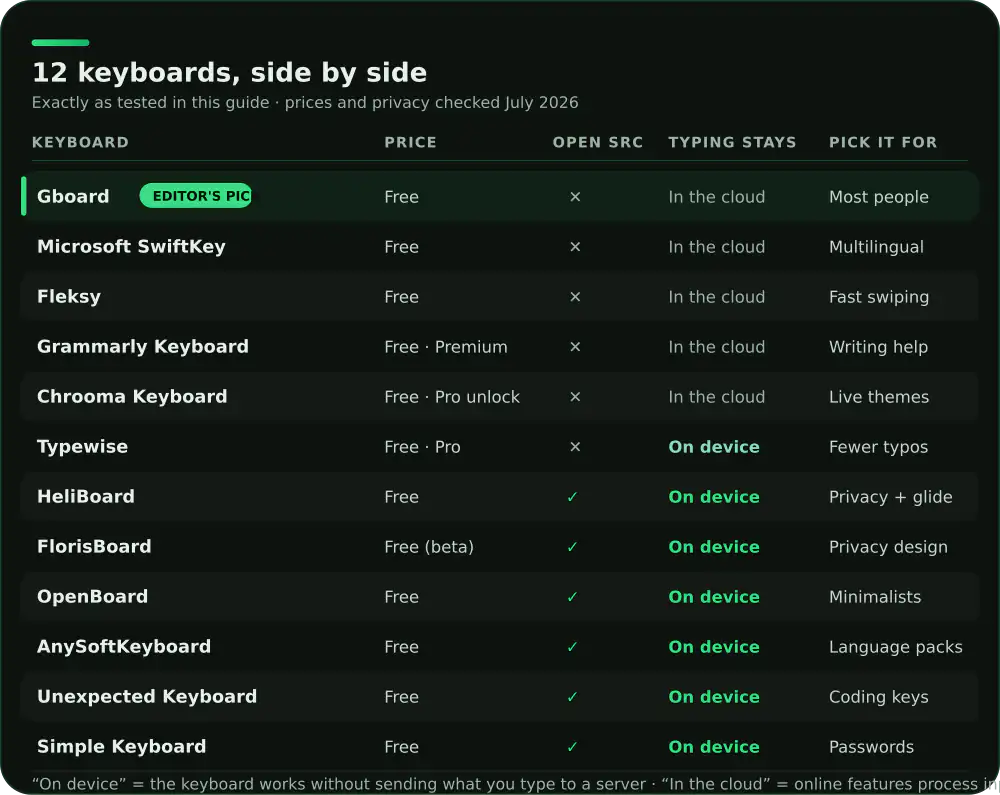Click the 'Free · Pro unlock' price cell
This screenshot has height=795, width=1000.
click(x=452, y=397)
